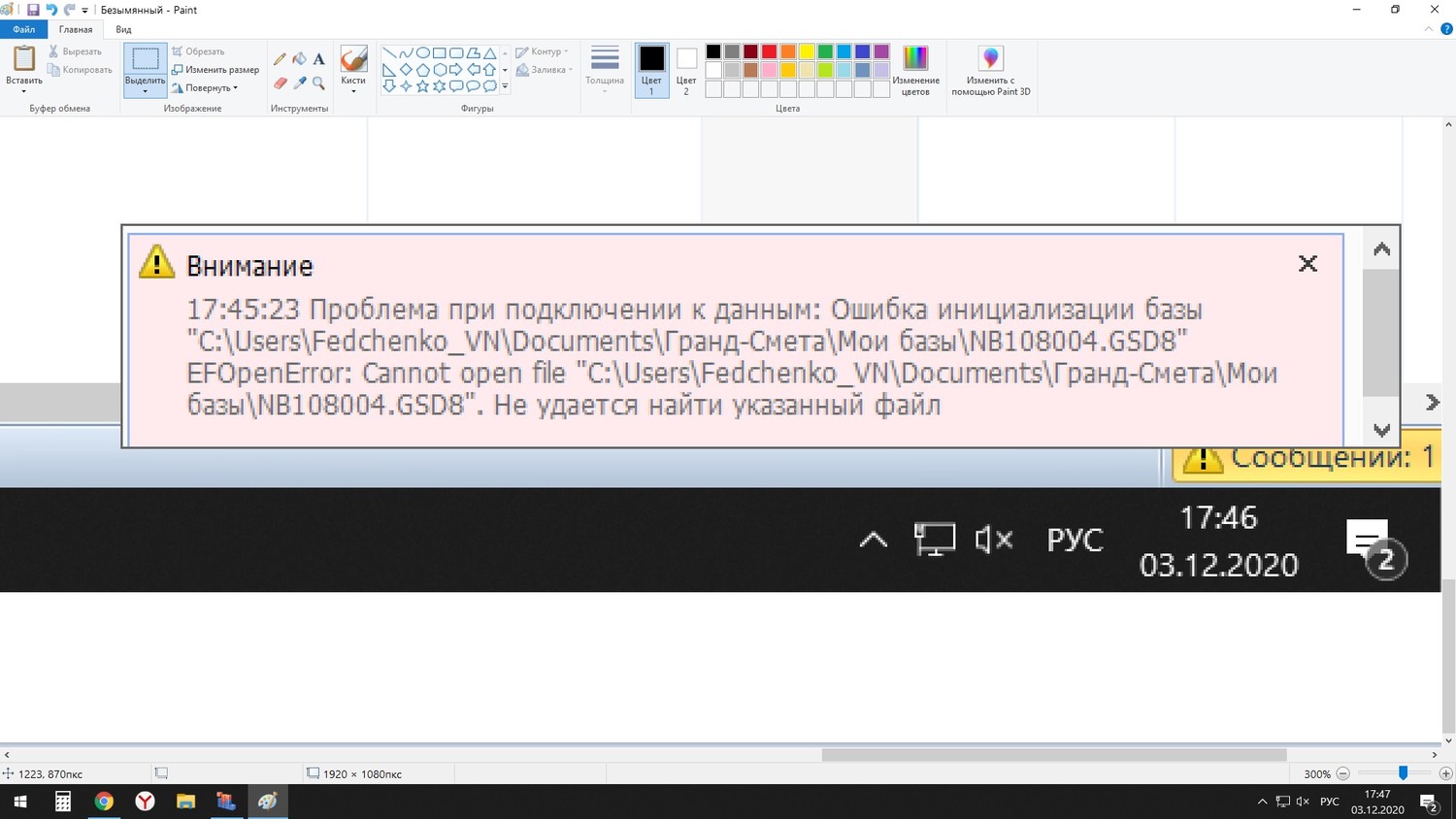Open the Windows notification center
The image size is (1456, 819).
(1429, 803)
